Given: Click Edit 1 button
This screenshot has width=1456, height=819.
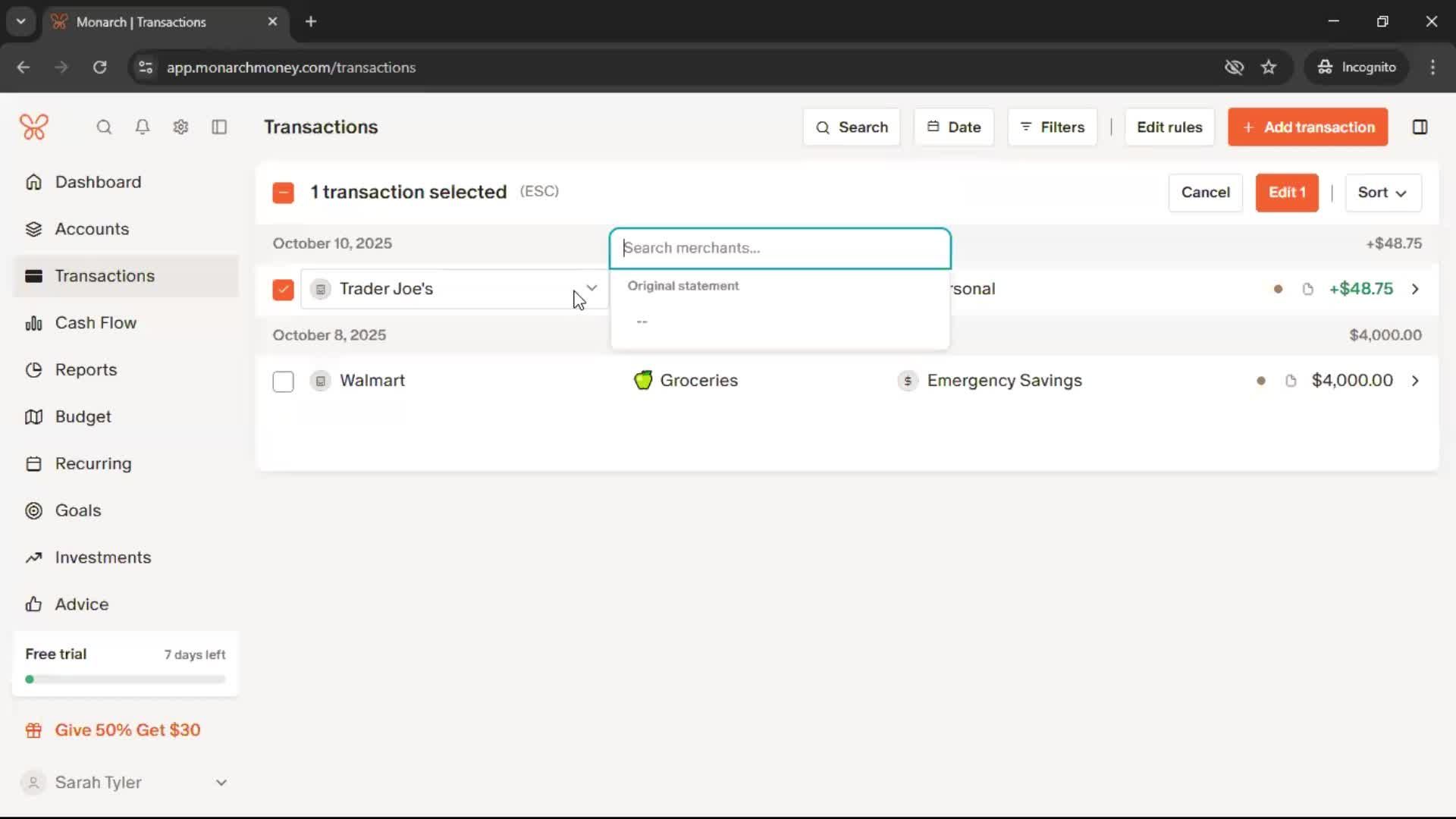Looking at the screenshot, I should pyautogui.click(x=1287, y=193).
